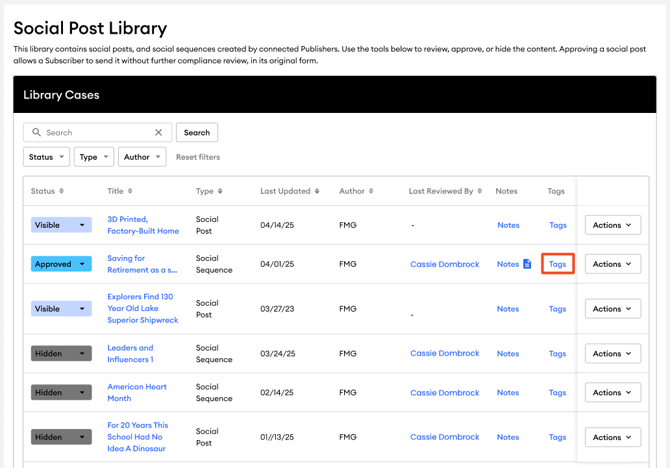The image size is (670, 468).
Task: Change the Approved status on Saving for Retirement
Action: pos(61,264)
